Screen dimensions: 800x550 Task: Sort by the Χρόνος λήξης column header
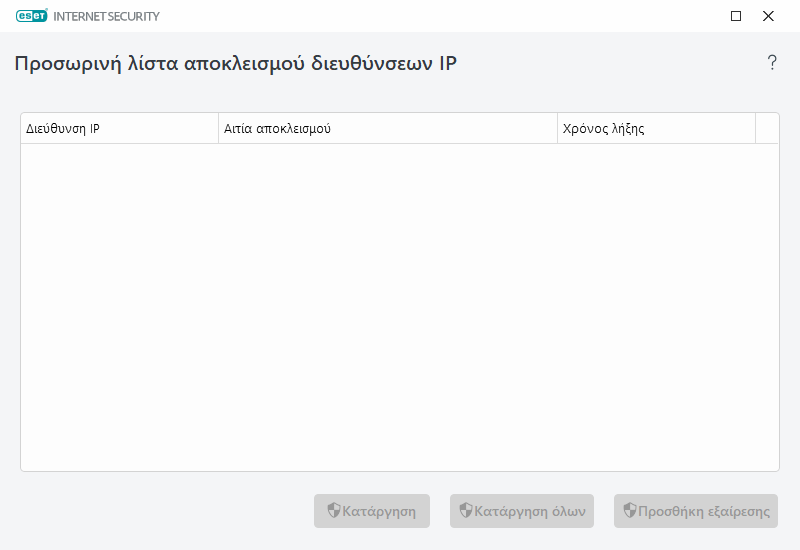(655, 129)
